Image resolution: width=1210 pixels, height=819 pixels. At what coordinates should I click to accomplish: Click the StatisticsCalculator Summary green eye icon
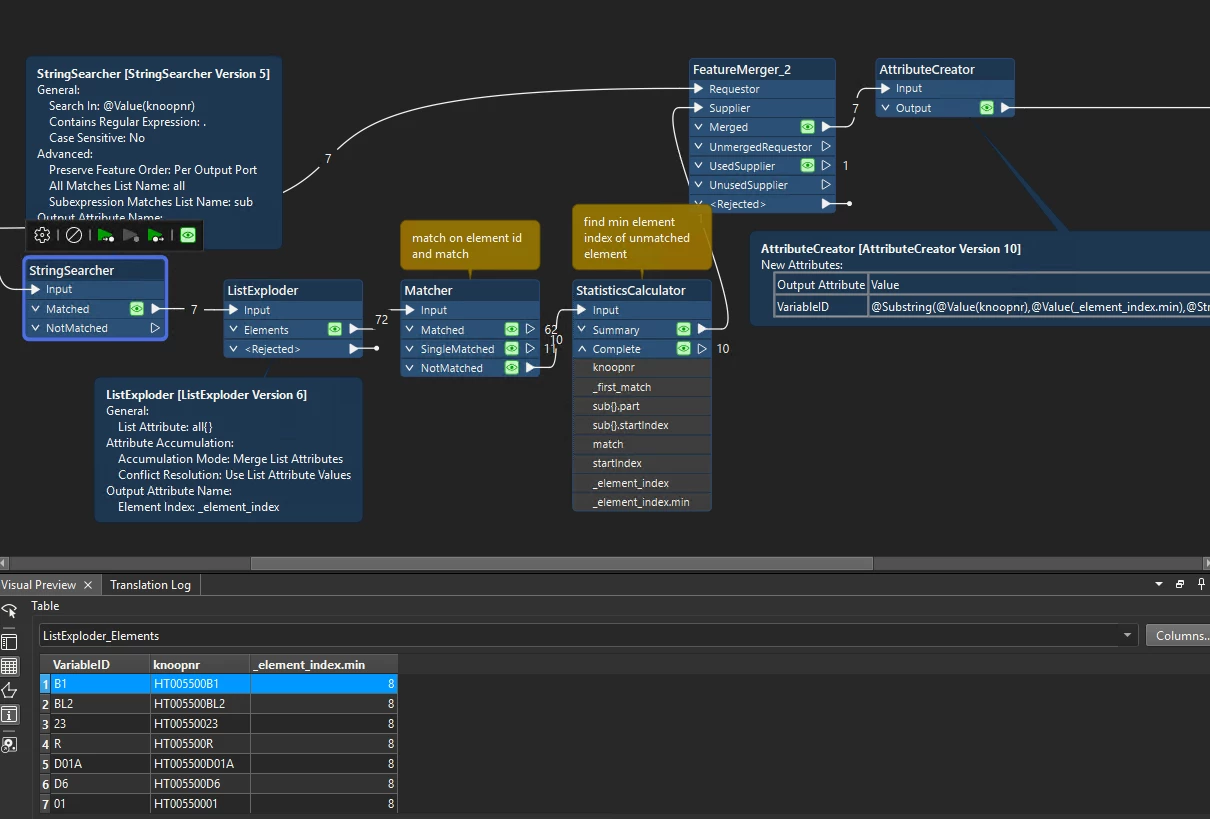(683, 329)
